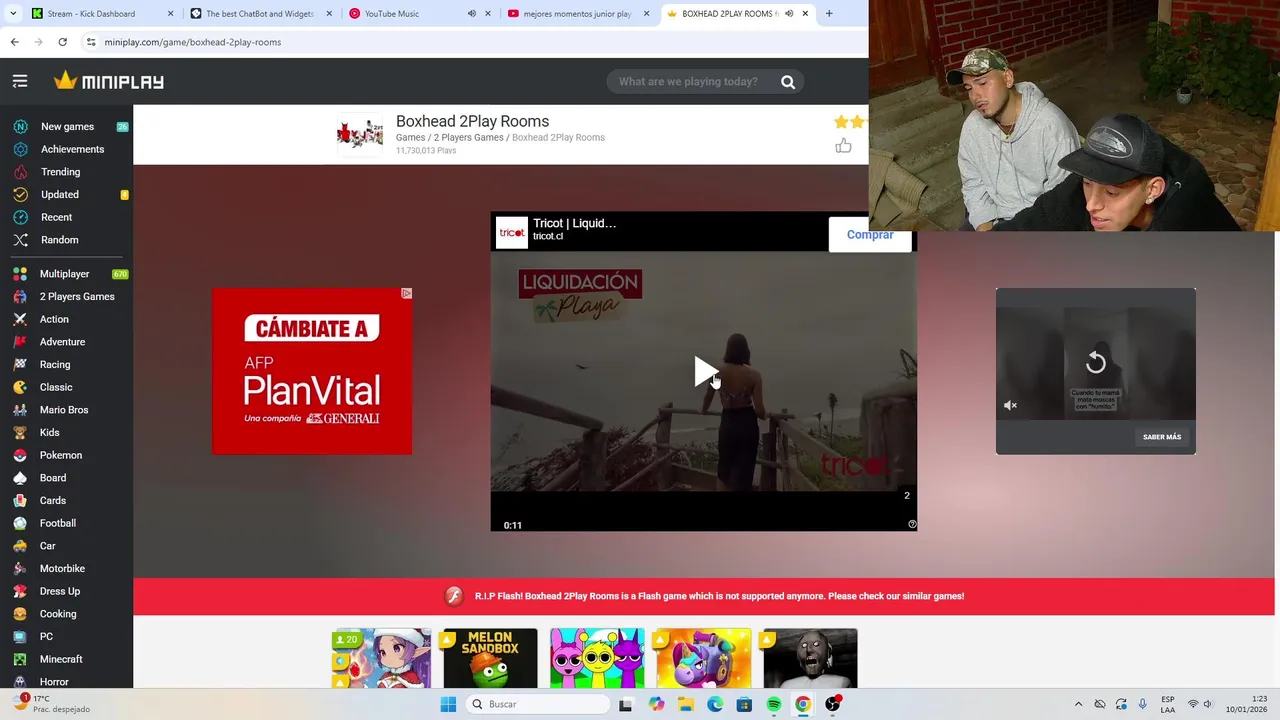Open the Cooking category
This screenshot has height=720, width=1280.
point(58,614)
